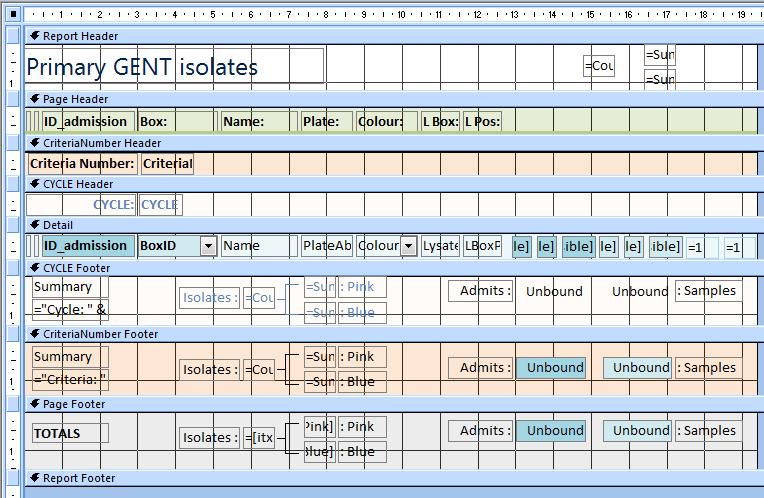
Task: Select =Cou control in CriteriaNumber Footer
Action: 259,370
